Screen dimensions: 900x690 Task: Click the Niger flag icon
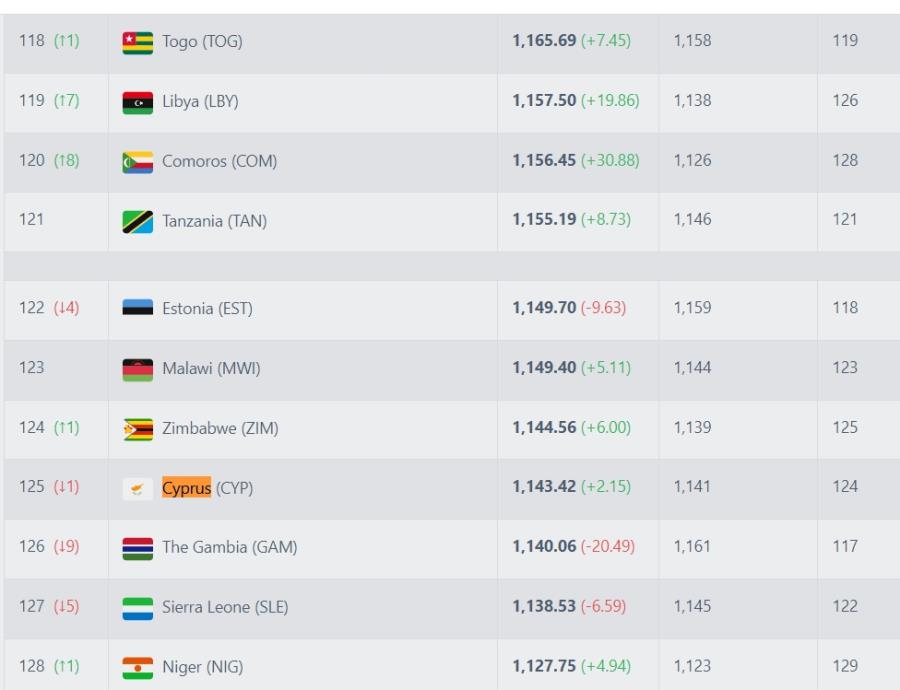pos(138,668)
